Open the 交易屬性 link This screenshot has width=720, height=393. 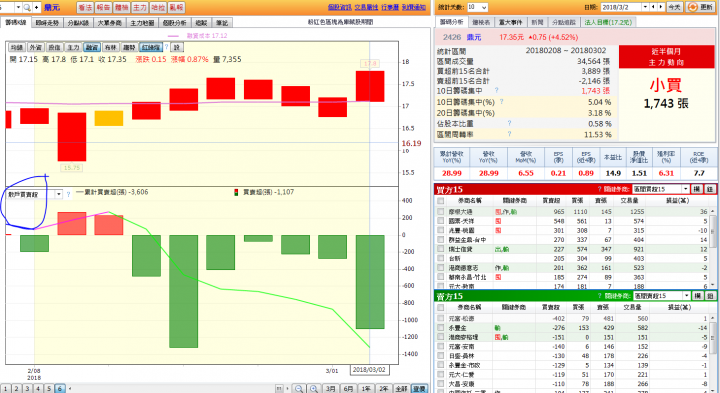pyautogui.click(x=366, y=7)
